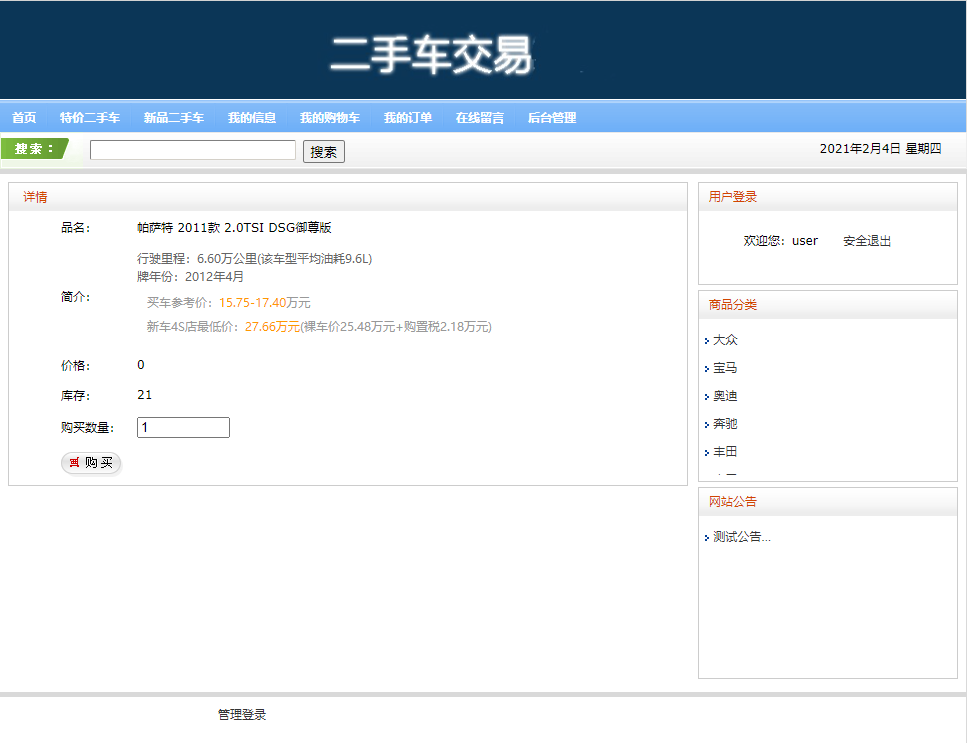Select the 大众 brand category

(x=723, y=340)
